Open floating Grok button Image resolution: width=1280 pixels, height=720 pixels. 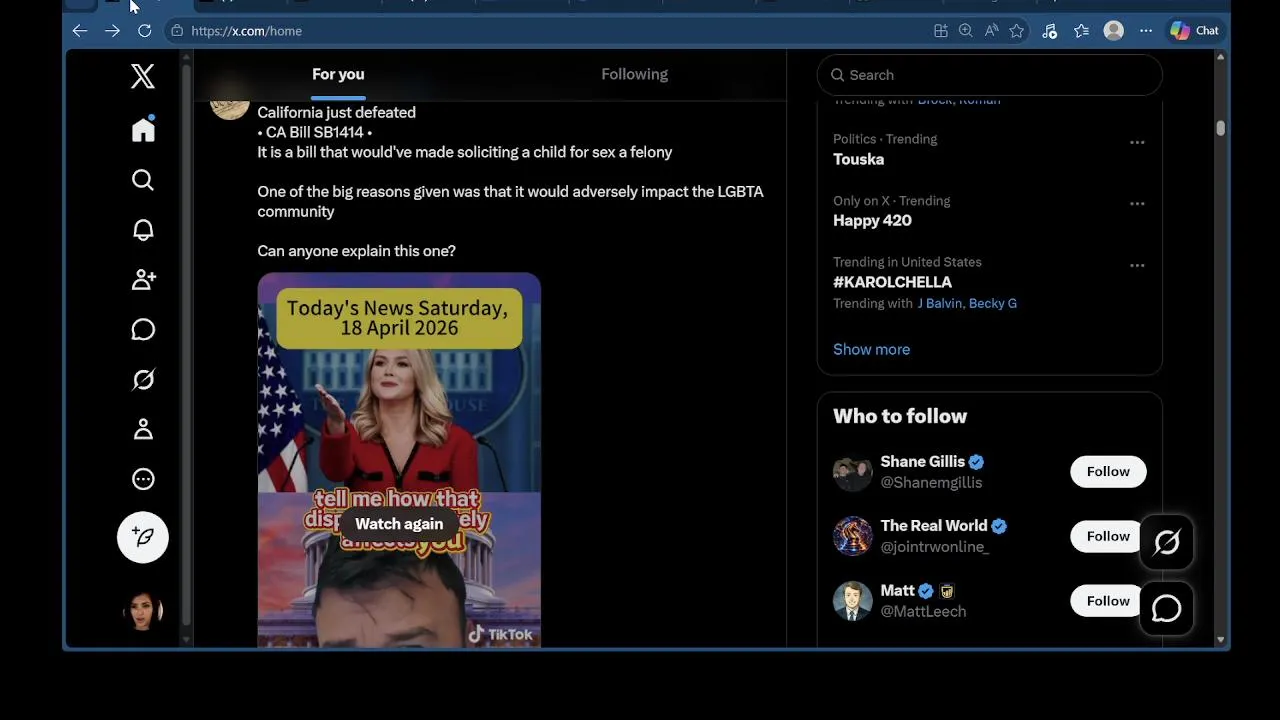[1167, 542]
